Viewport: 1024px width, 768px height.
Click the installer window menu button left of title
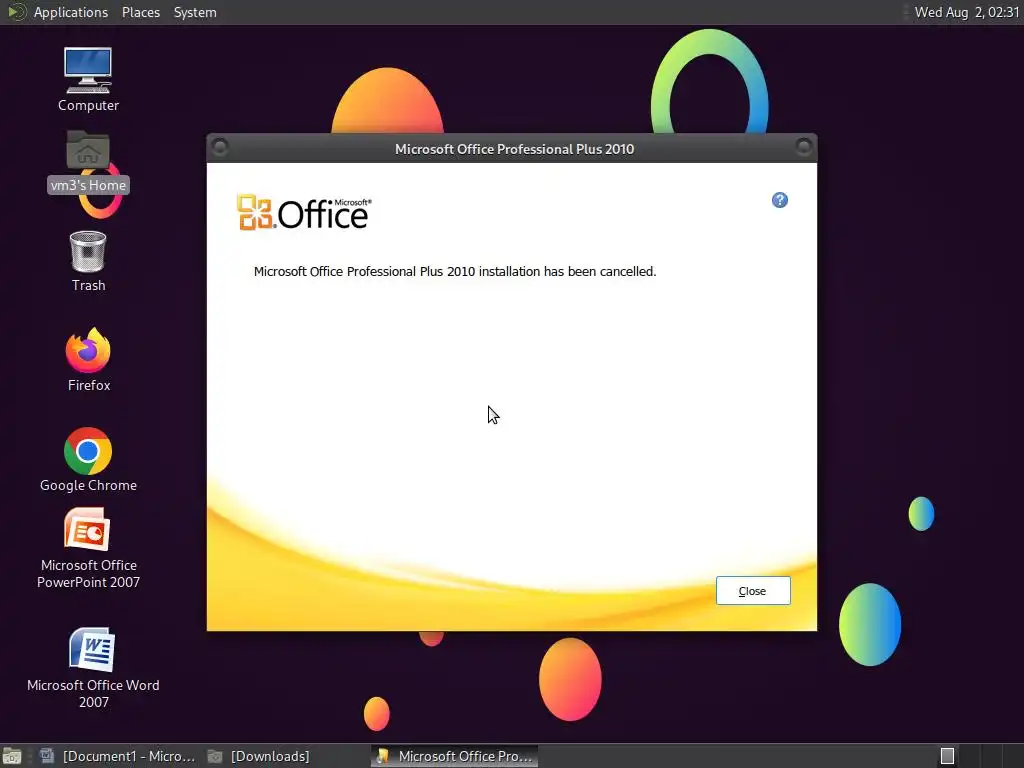[220, 147]
